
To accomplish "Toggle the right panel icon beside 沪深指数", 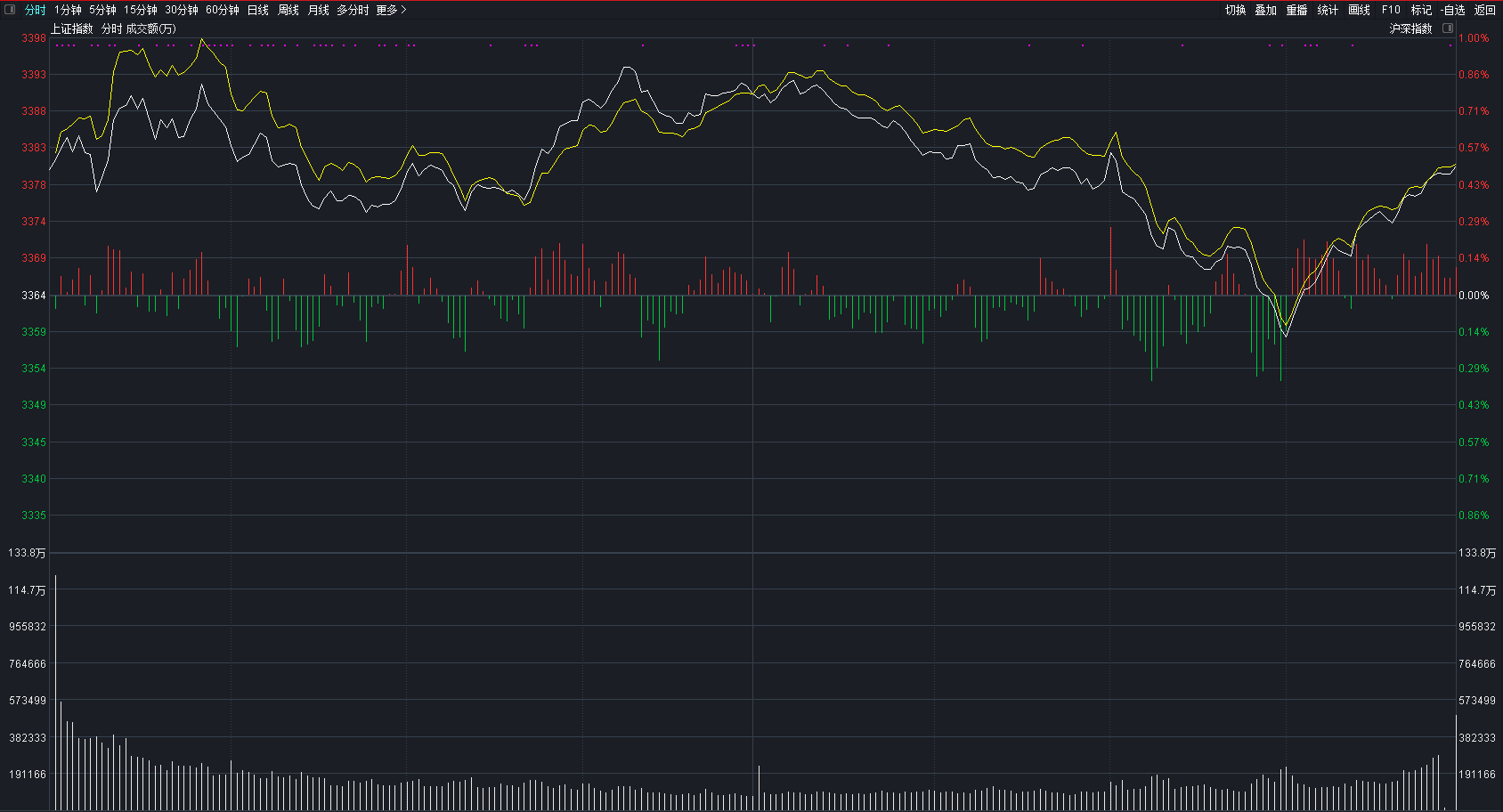I will pyautogui.click(x=1447, y=28).
